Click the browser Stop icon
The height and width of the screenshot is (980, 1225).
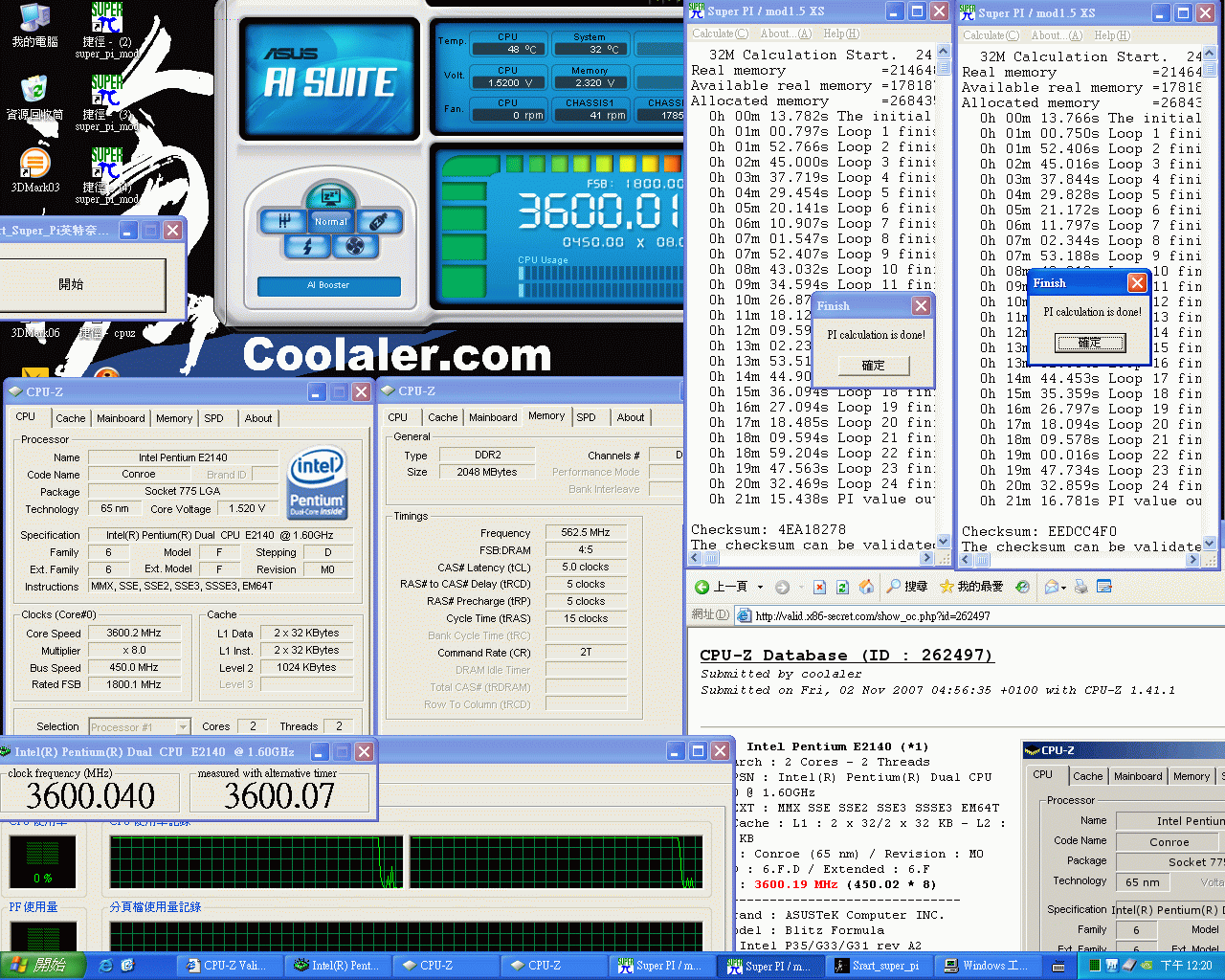pyautogui.click(x=819, y=587)
